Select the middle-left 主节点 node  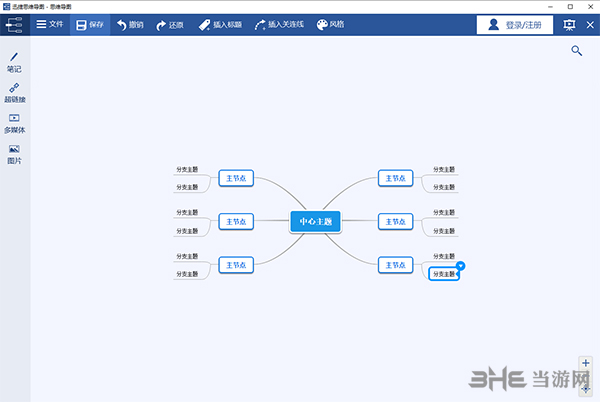(236, 222)
